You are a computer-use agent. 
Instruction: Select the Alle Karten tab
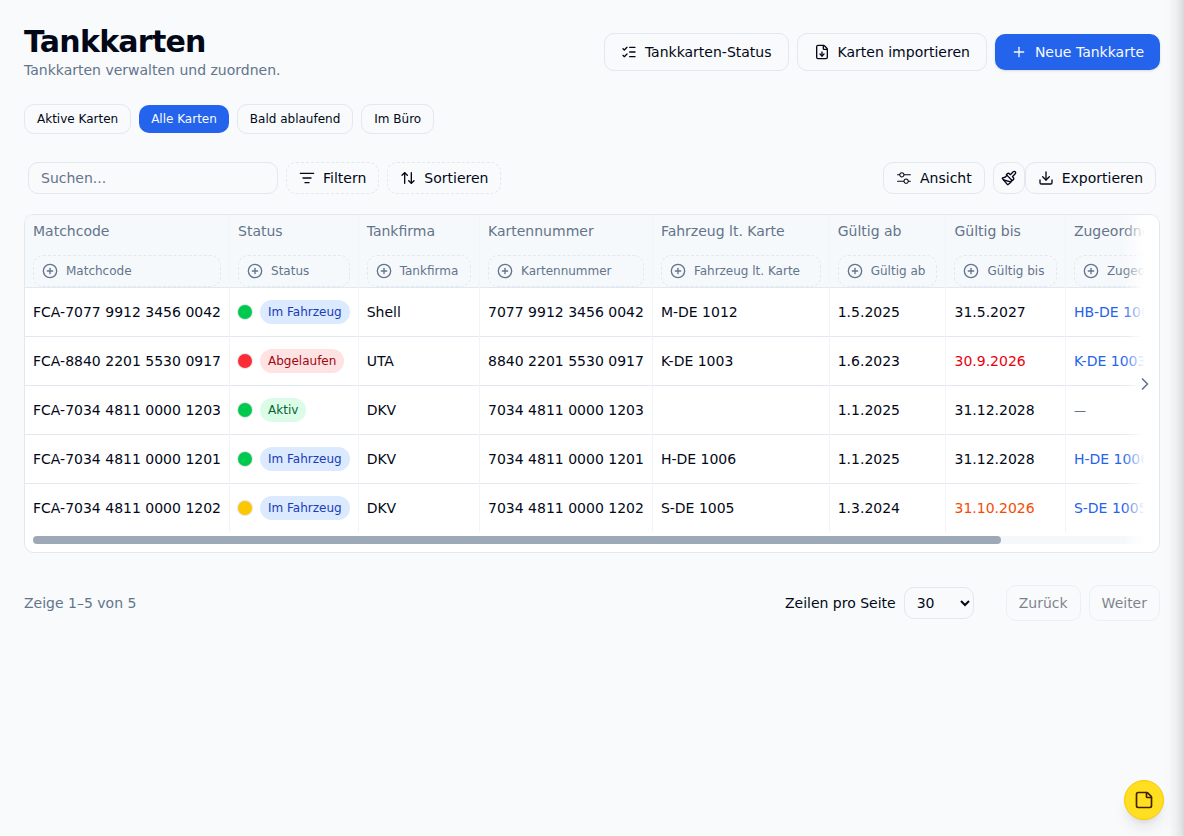tap(183, 119)
